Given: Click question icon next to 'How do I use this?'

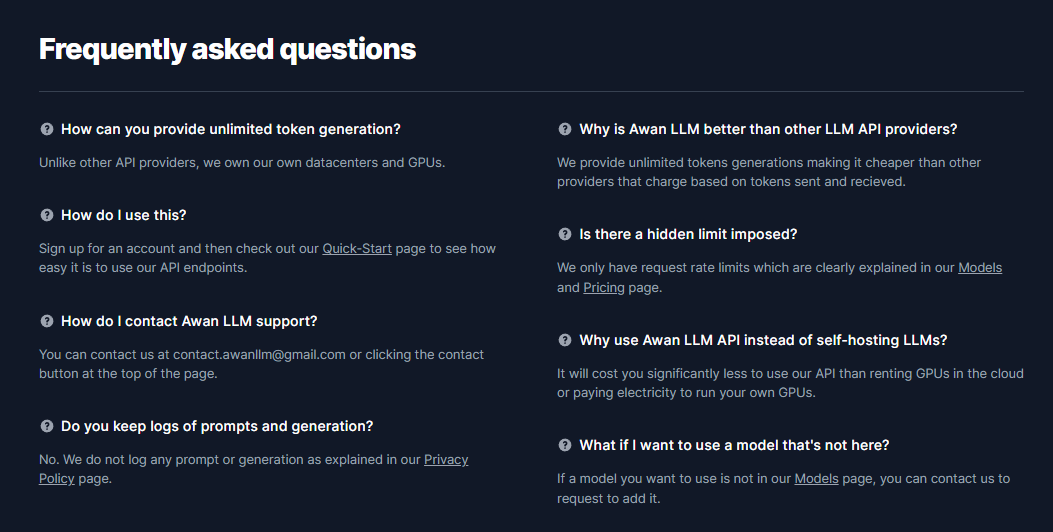Looking at the screenshot, I should (x=46, y=215).
